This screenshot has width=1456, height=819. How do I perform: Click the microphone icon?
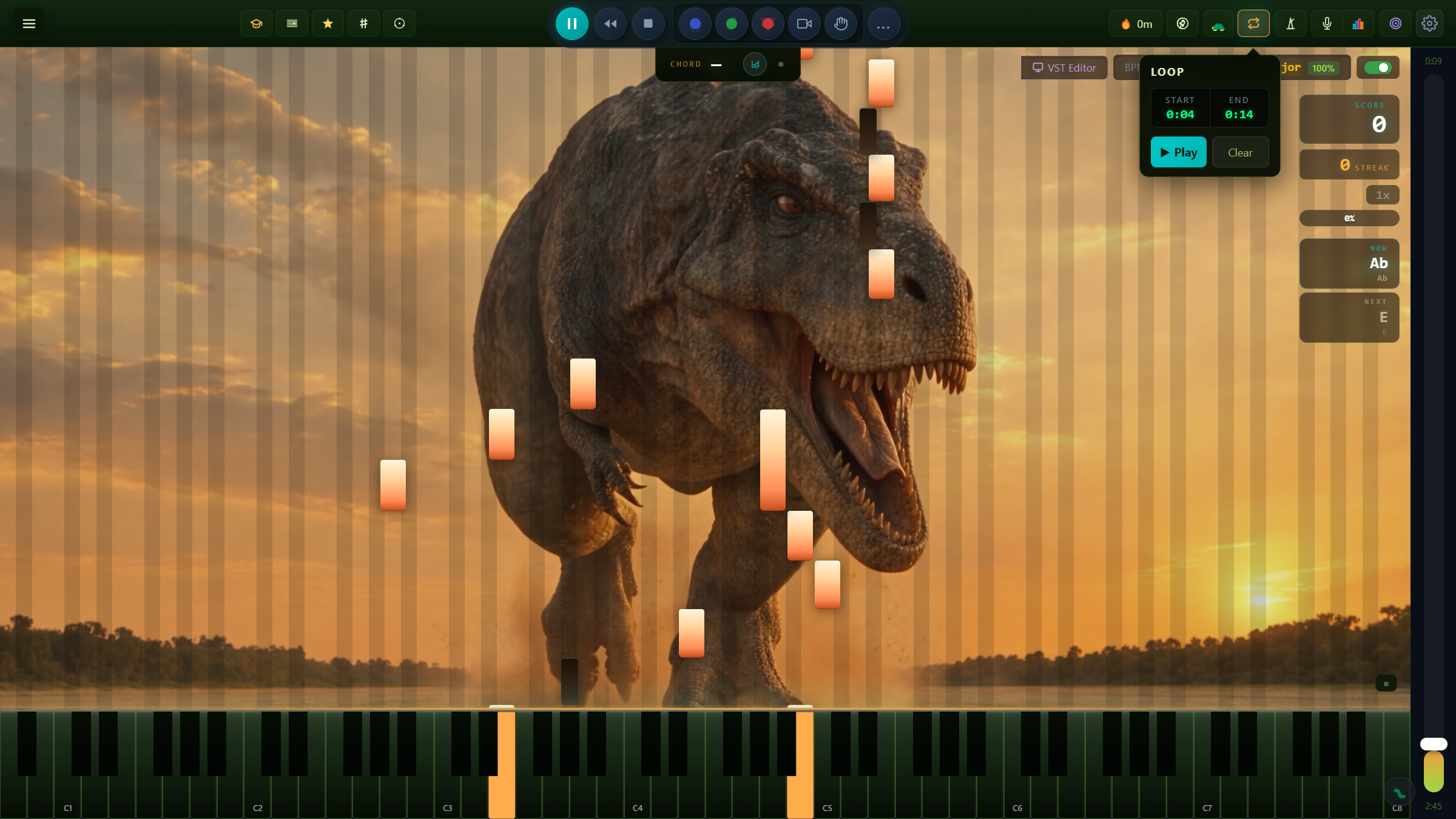(1327, 24)
